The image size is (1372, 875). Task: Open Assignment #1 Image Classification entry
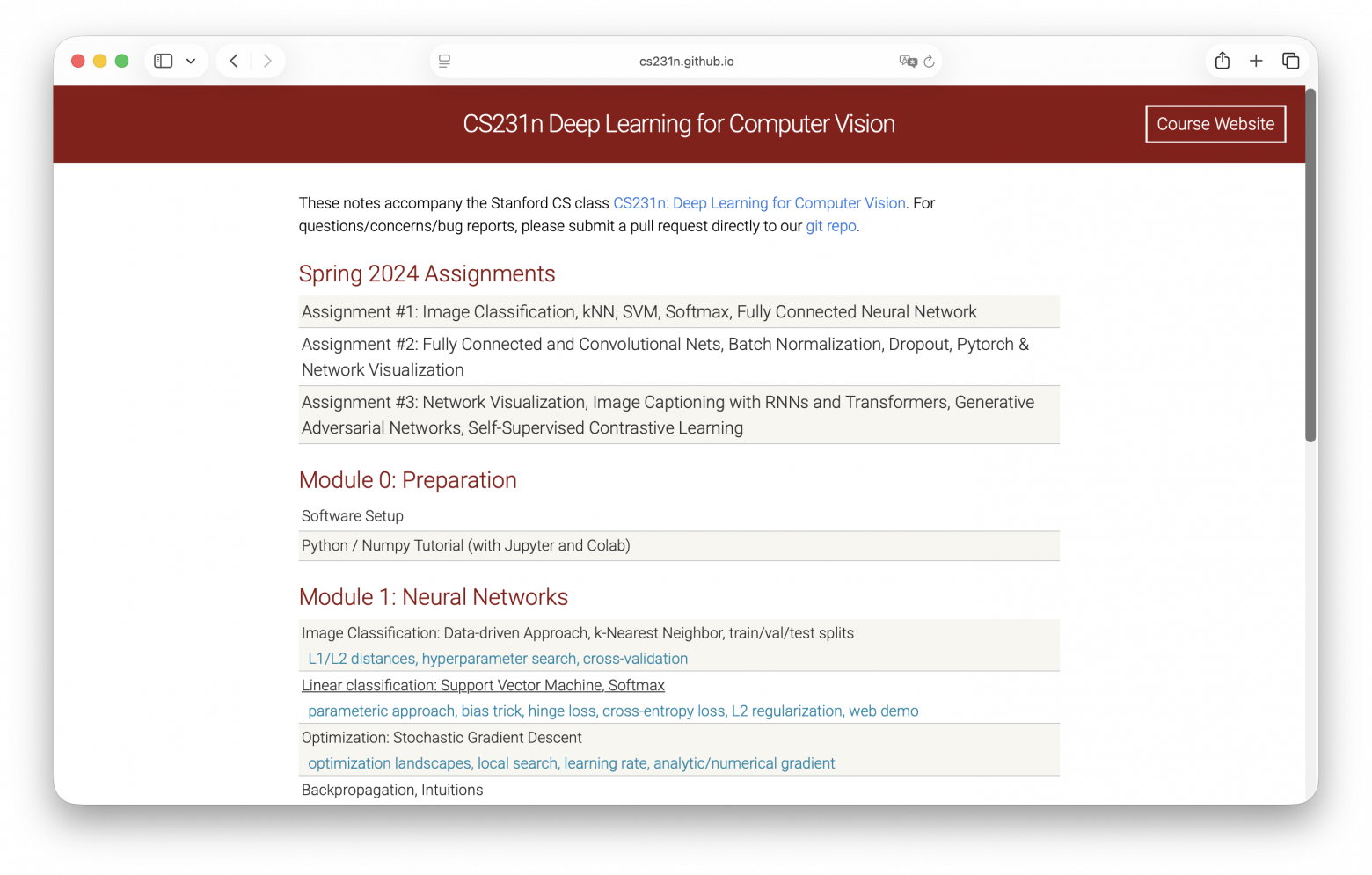[639, 312]
